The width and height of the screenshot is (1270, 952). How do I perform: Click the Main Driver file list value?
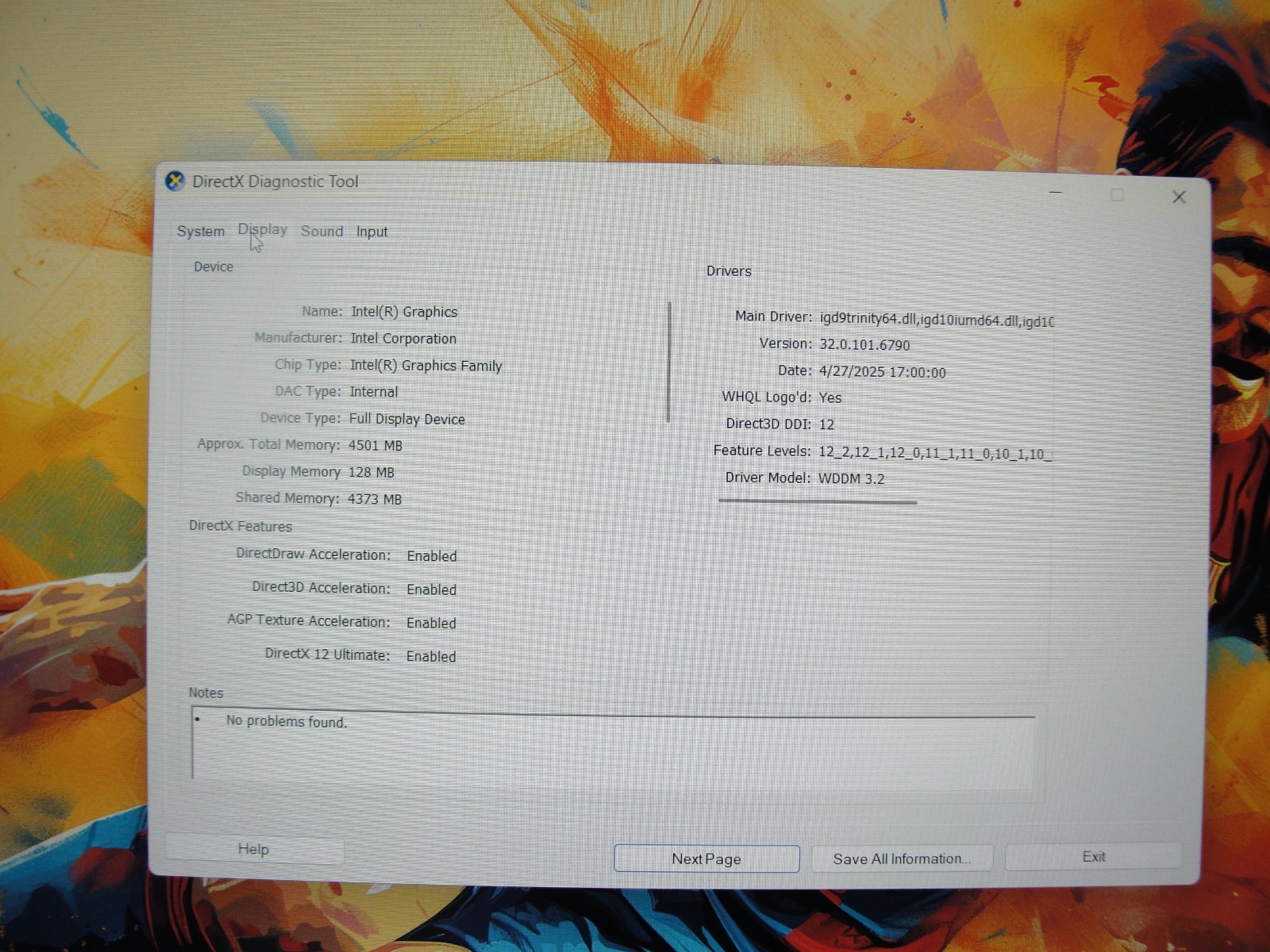point(937,320)
